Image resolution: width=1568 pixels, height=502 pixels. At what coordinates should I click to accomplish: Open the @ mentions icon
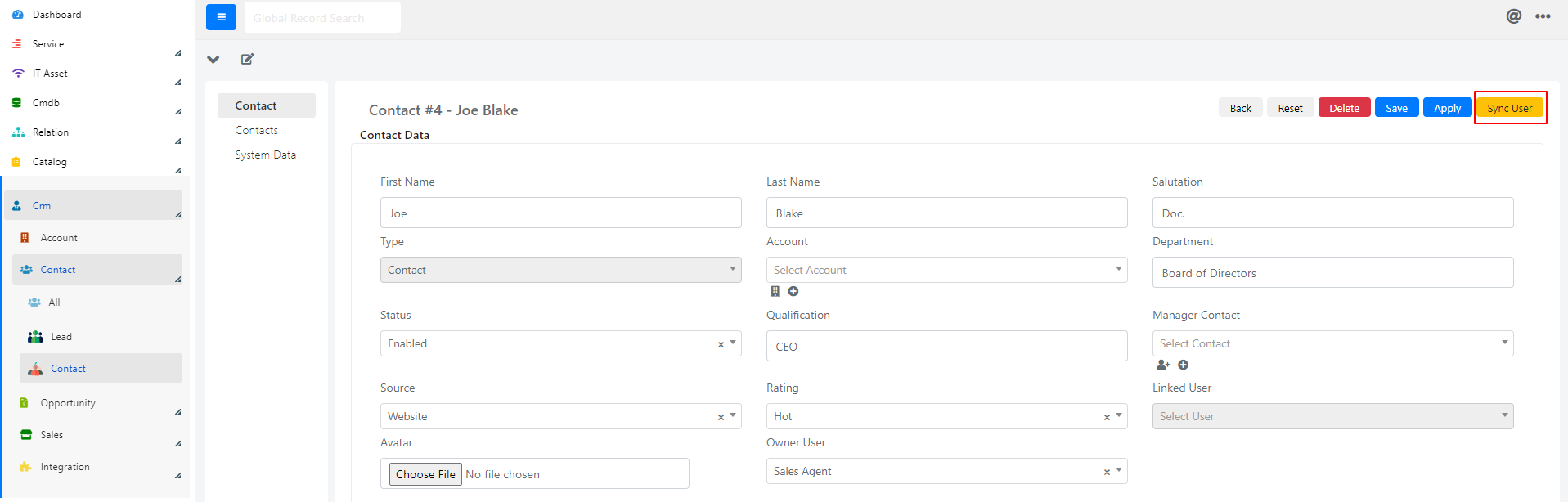click(x=1514, y=16)
